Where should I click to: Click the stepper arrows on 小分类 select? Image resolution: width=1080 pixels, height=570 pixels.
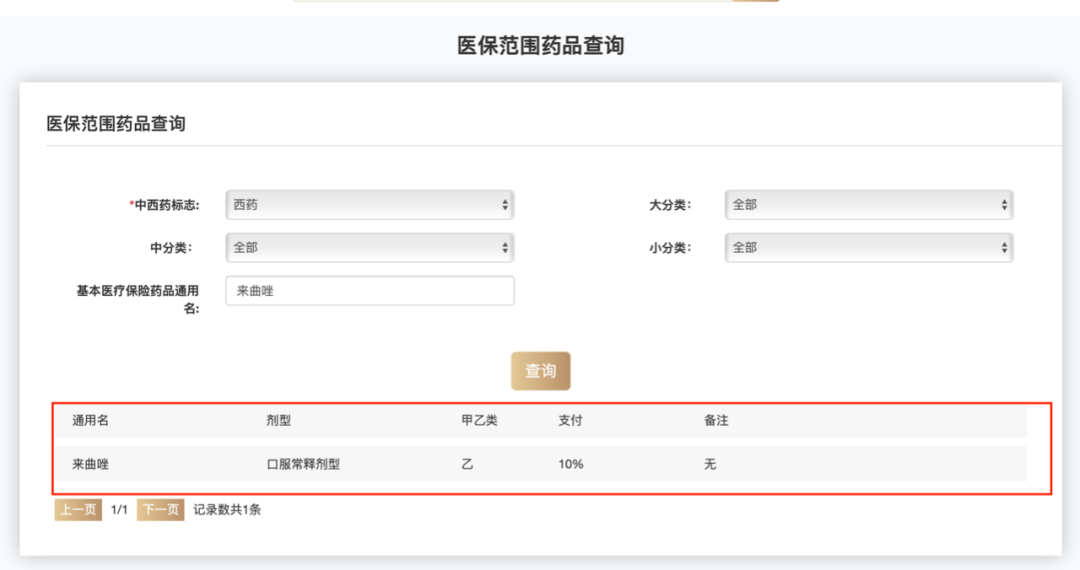point(1004,247)
